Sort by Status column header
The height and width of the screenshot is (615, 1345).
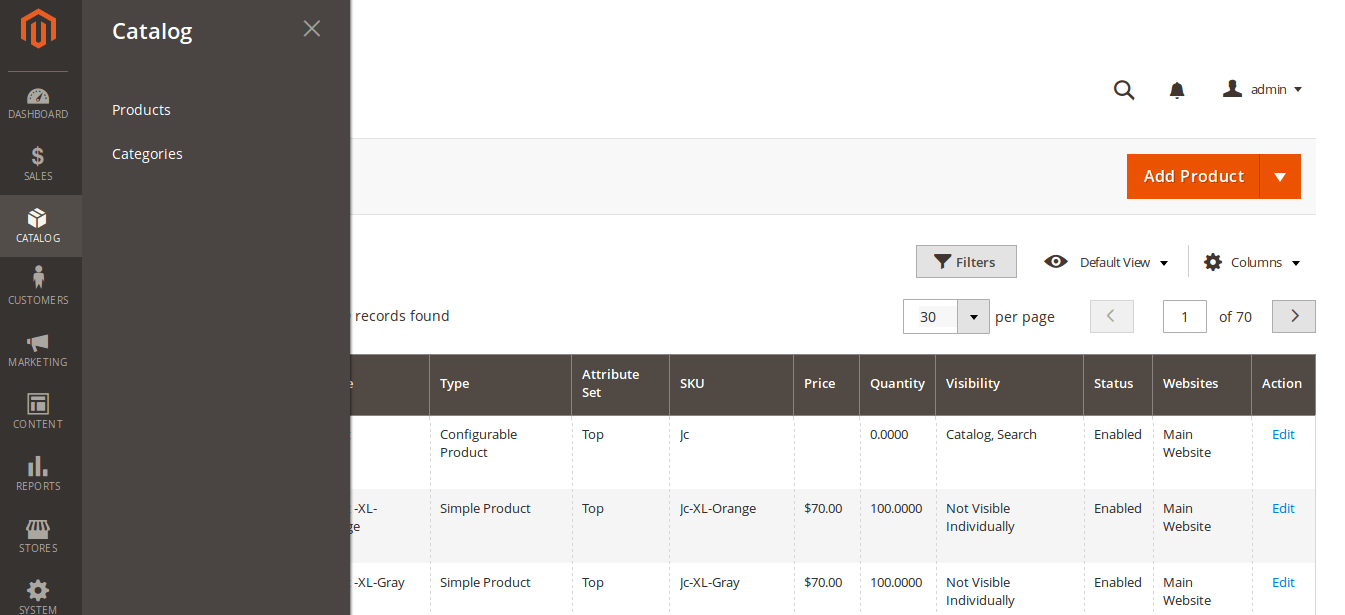[1117, 384]
